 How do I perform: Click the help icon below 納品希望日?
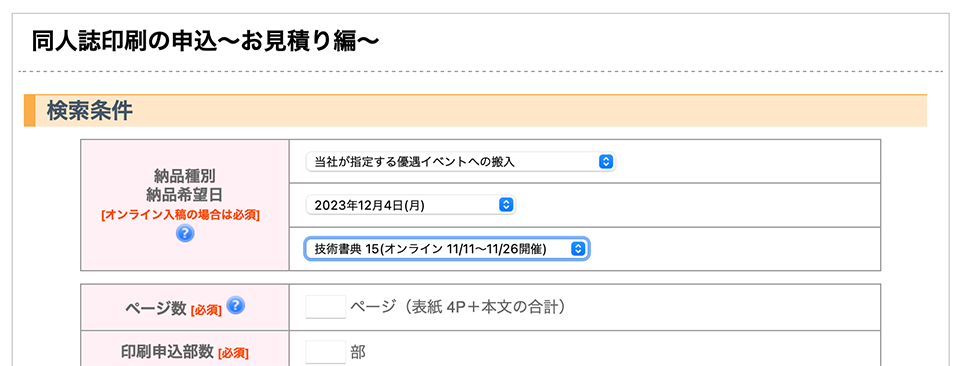click(185, 234)
